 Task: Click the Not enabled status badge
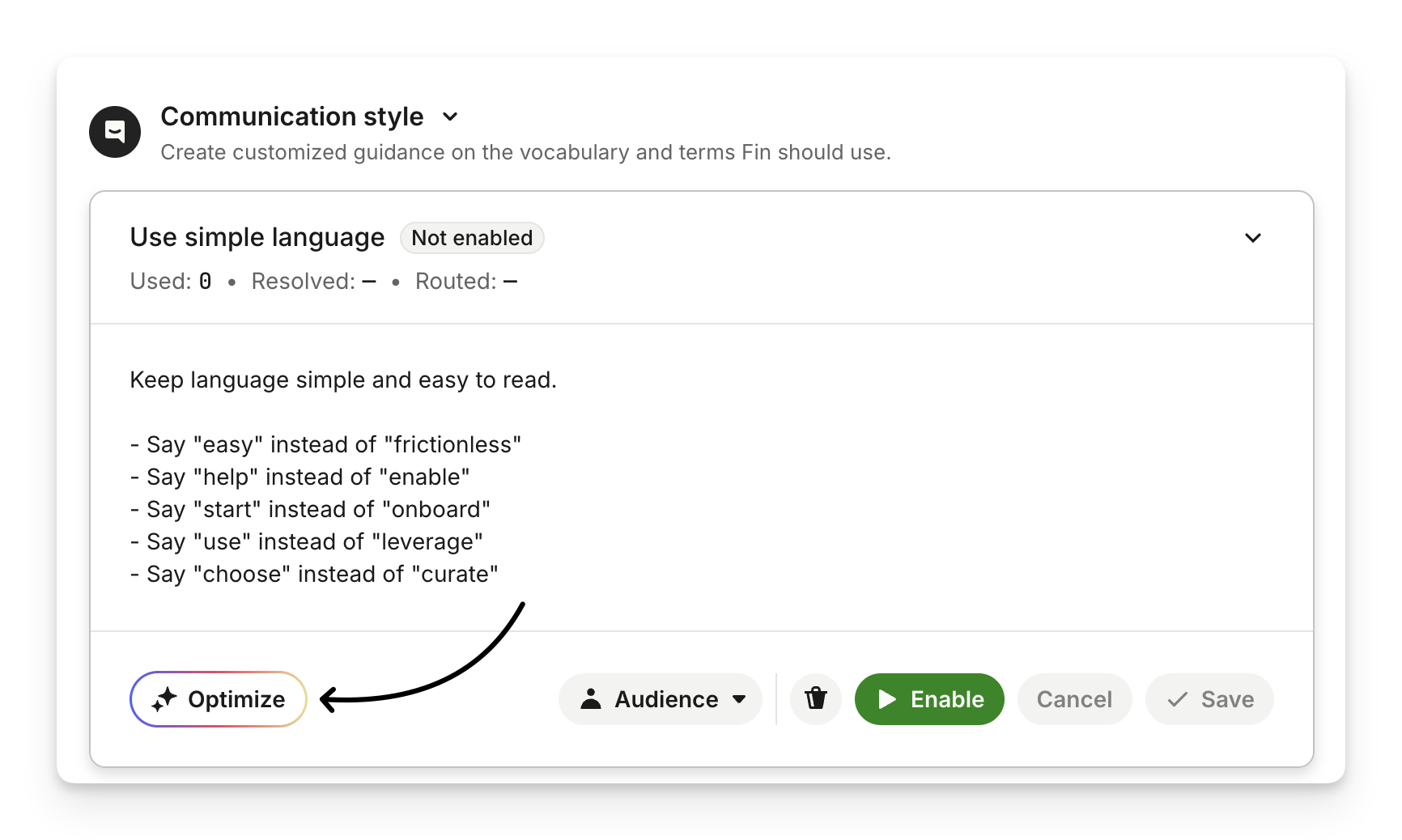472,238
